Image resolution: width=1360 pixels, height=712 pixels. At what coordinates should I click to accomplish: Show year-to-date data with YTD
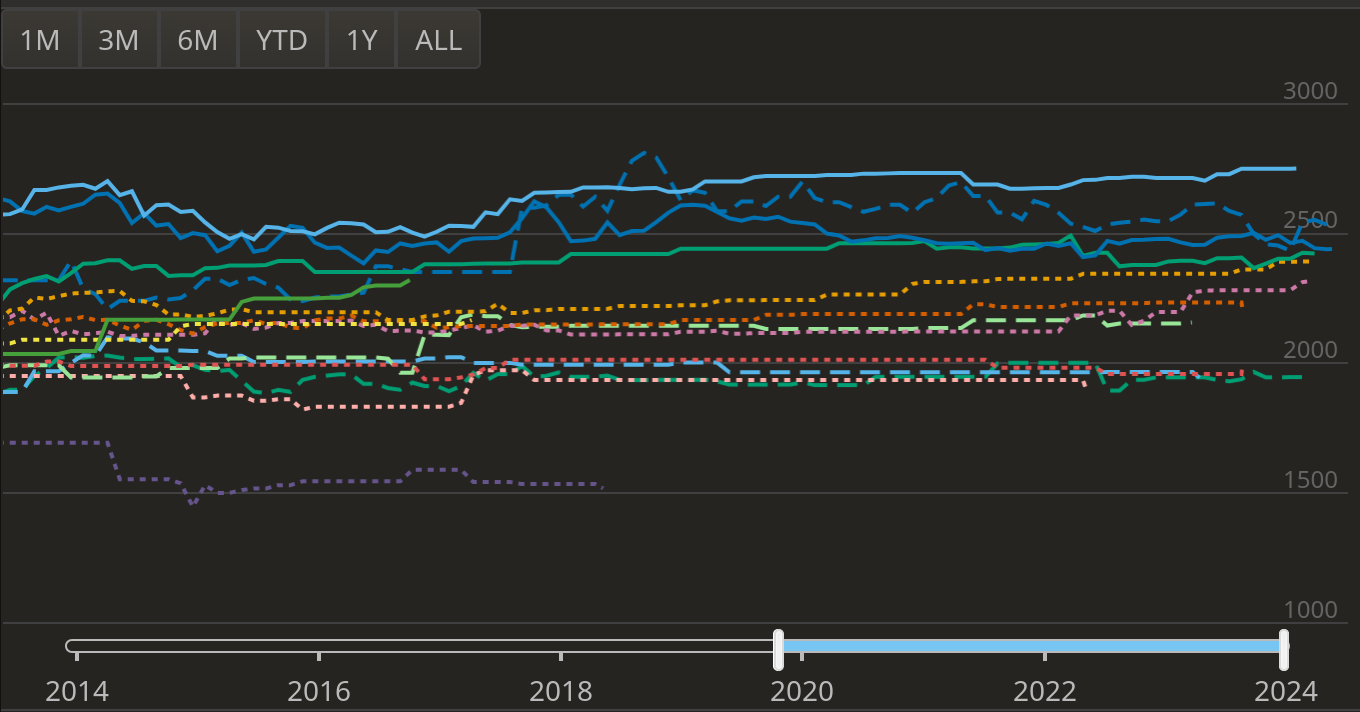click(281, 40)
